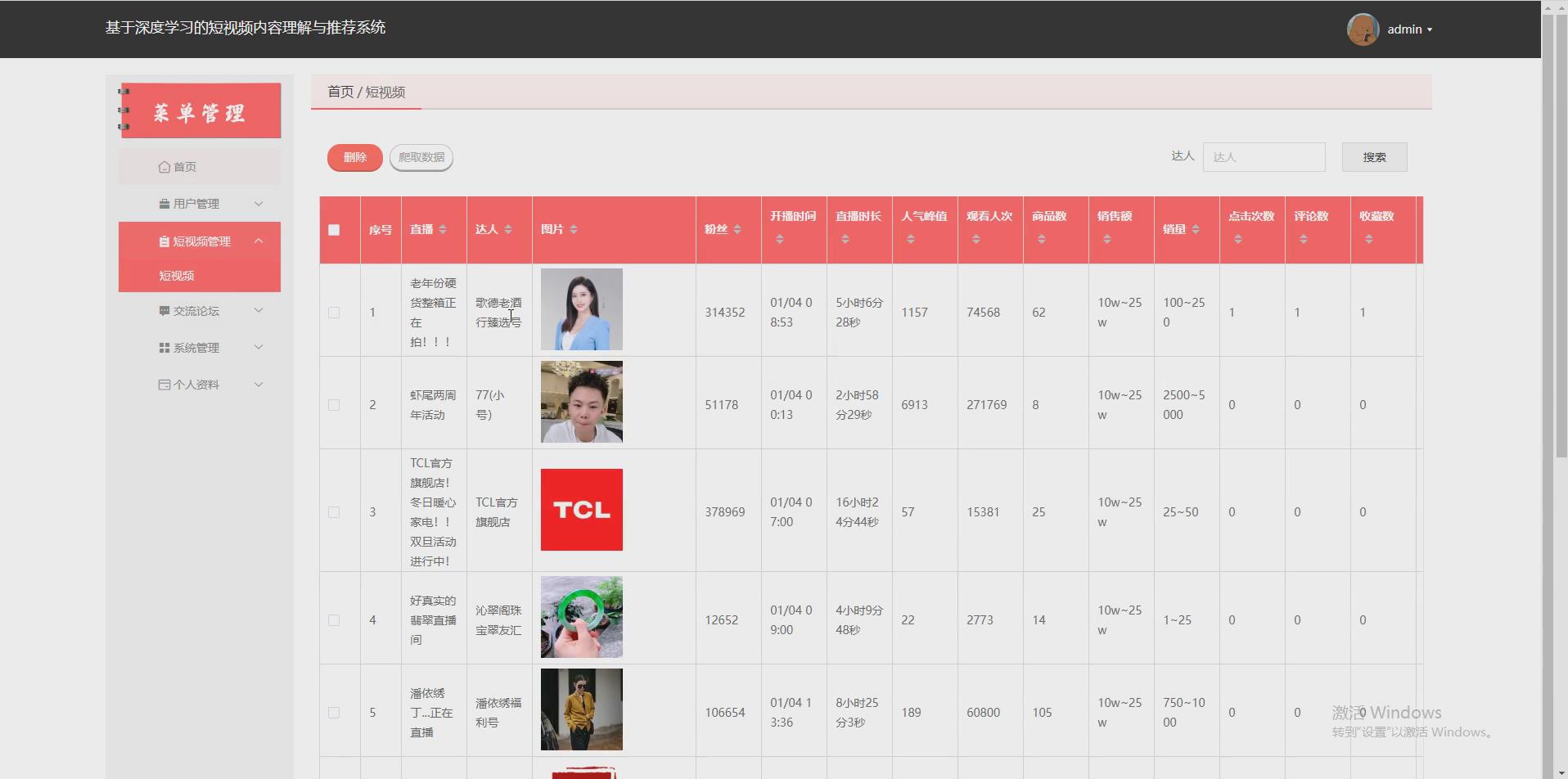This screenshot has width=1568, height=779.
Task: Sort by 点击次数 column arrows
Action: (x=1238, y=240)
